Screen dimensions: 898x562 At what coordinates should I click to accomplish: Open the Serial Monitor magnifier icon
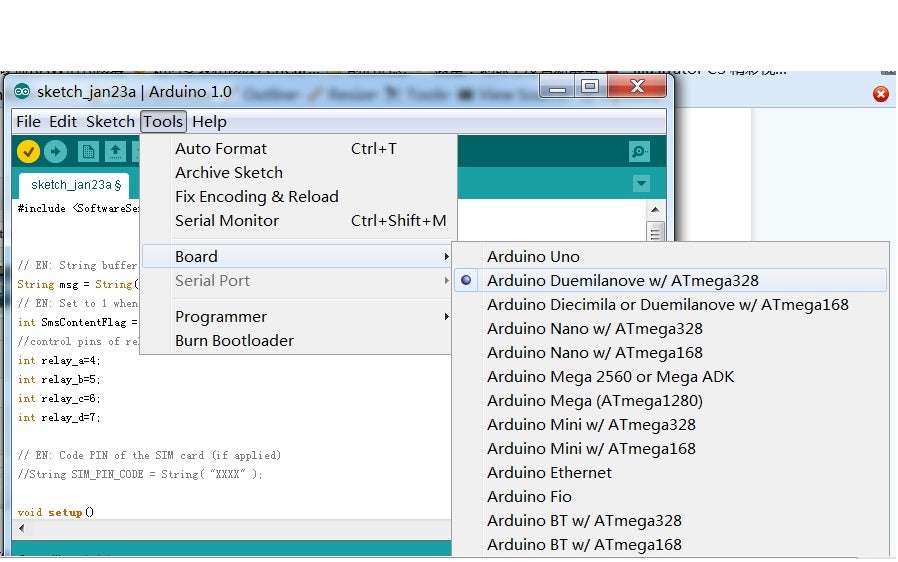pyautogui.click(x=639, y=152)
